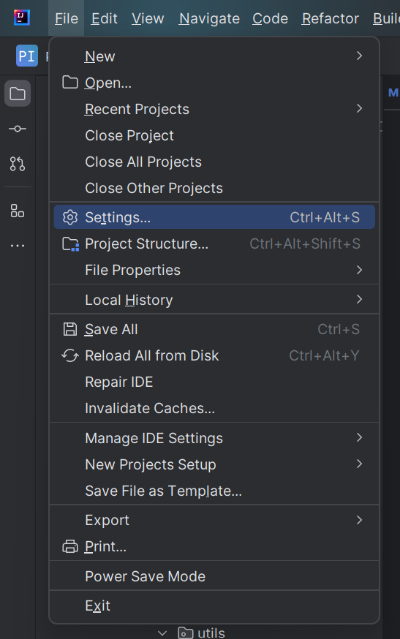This screenshot has height=639, width=400.
Task: Select Reload All from Disk
Action: pyautogui.click(x=214, y=356)
